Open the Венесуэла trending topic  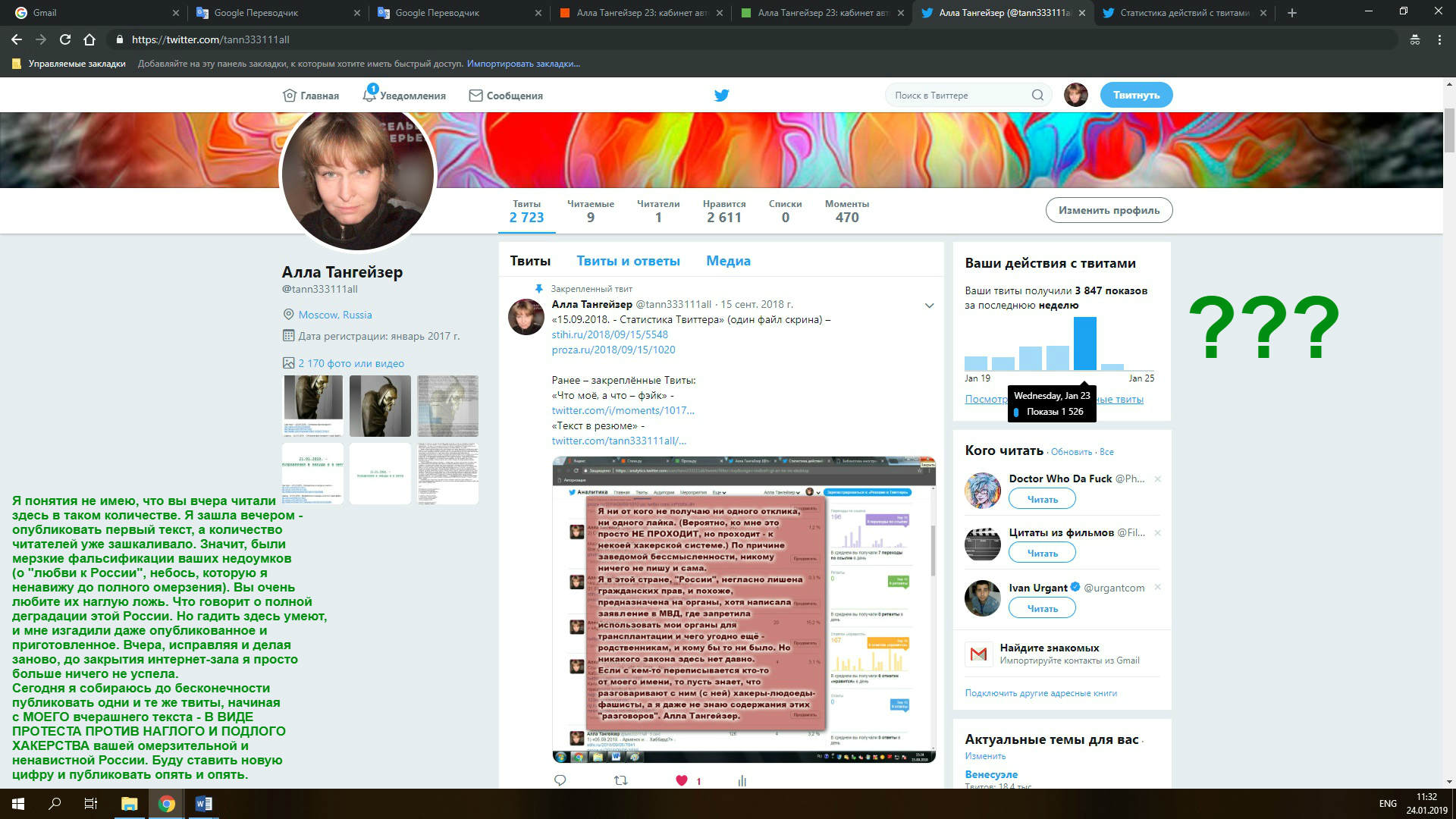point(991,774)
